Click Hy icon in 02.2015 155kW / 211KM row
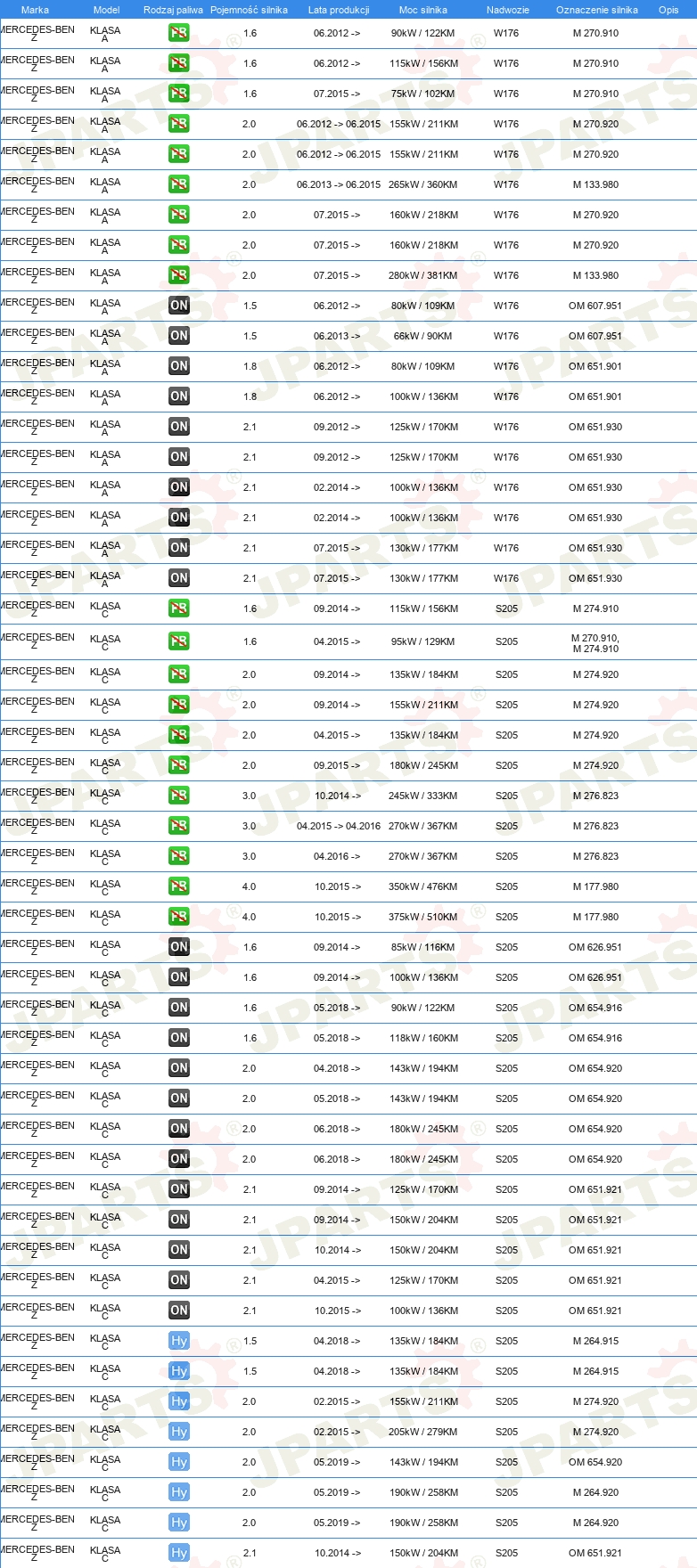Screen dimensions: 697x1568 click(179, 1401)
